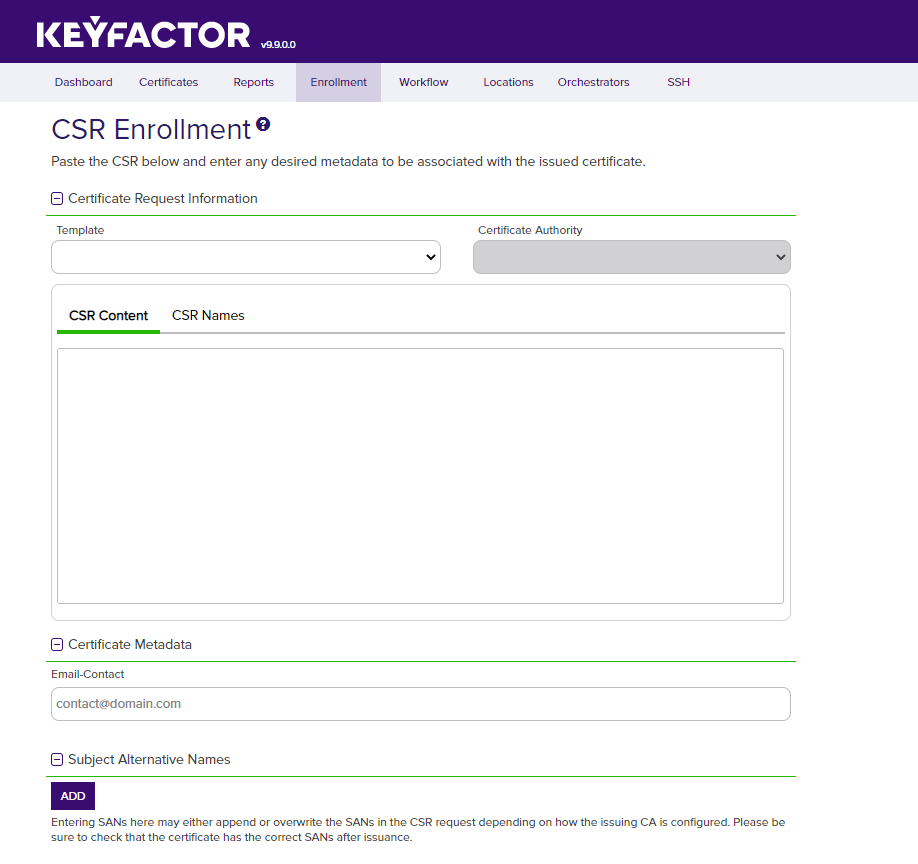Screen dimensions: 918x864
Task: Open the Dashboard menu
Action: [x=84, y=82]
